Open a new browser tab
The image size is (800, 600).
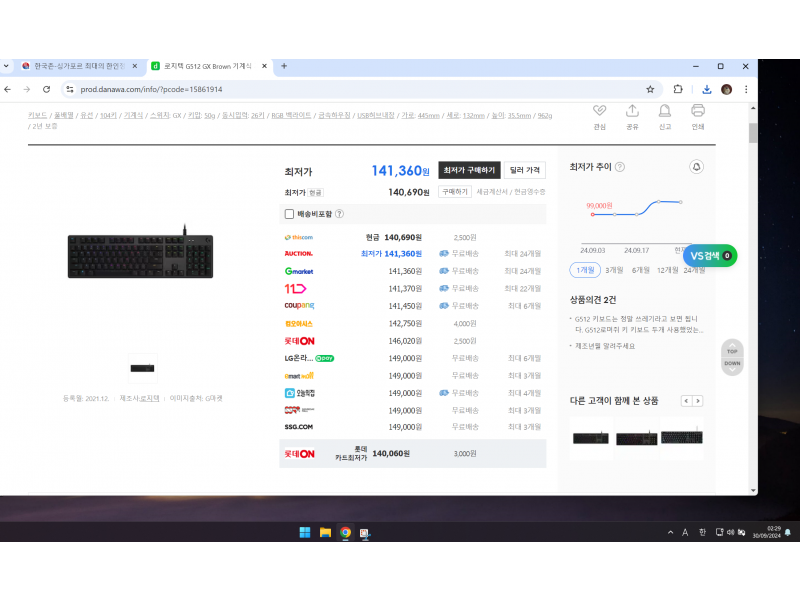coord(284,66)
